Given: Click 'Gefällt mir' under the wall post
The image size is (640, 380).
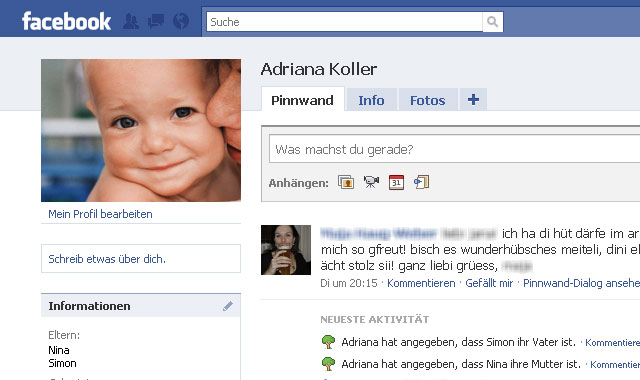Looking at the screenshot, I should 489,283.
